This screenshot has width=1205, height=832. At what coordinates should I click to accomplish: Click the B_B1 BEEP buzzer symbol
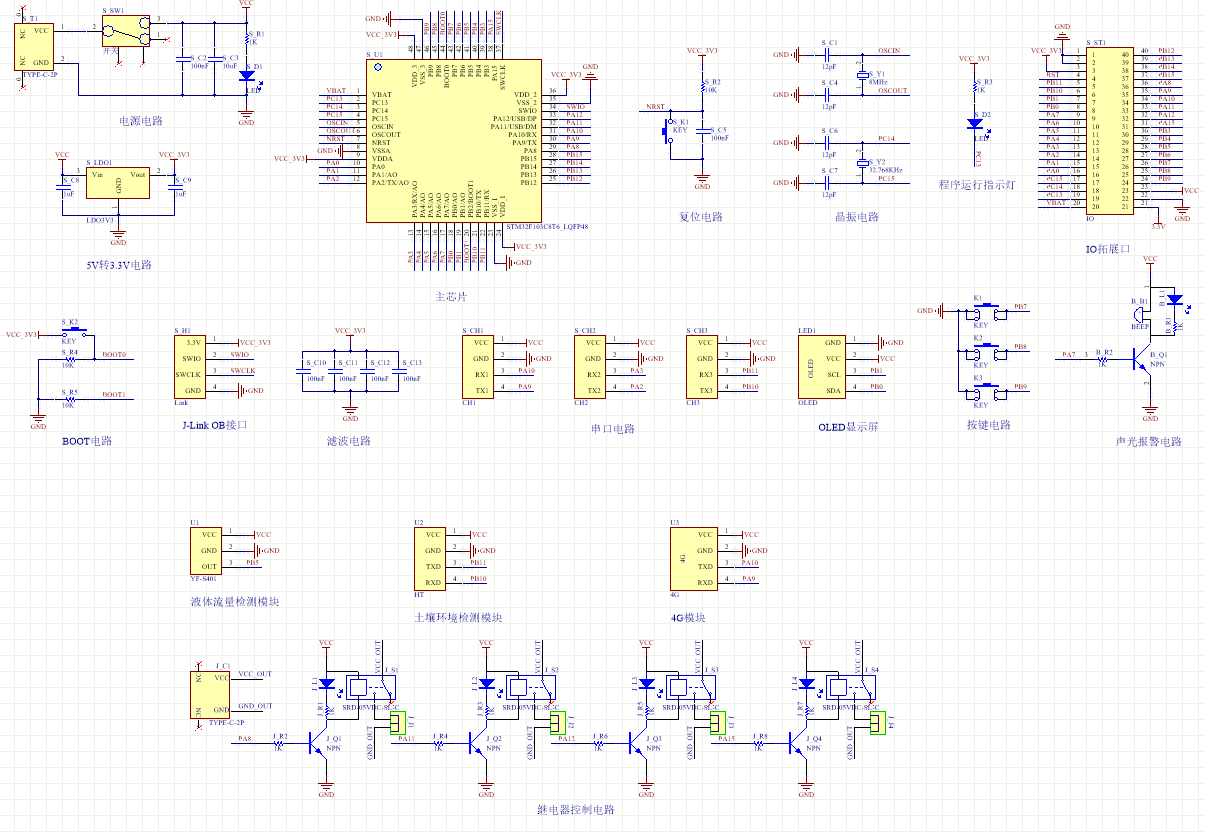(1140, 314)
